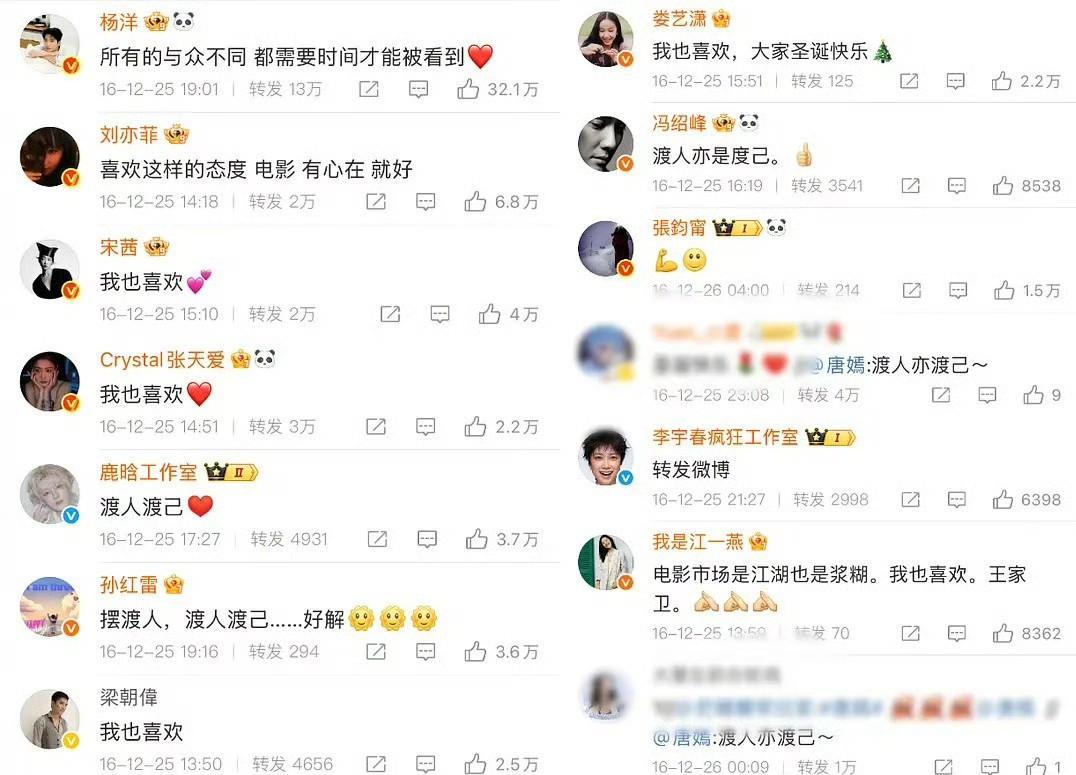Image resolution: width=1076 pixels, height=775 pixels.
Task: Like 我是江一燕's comment
Action: [x=1003, y=633]
